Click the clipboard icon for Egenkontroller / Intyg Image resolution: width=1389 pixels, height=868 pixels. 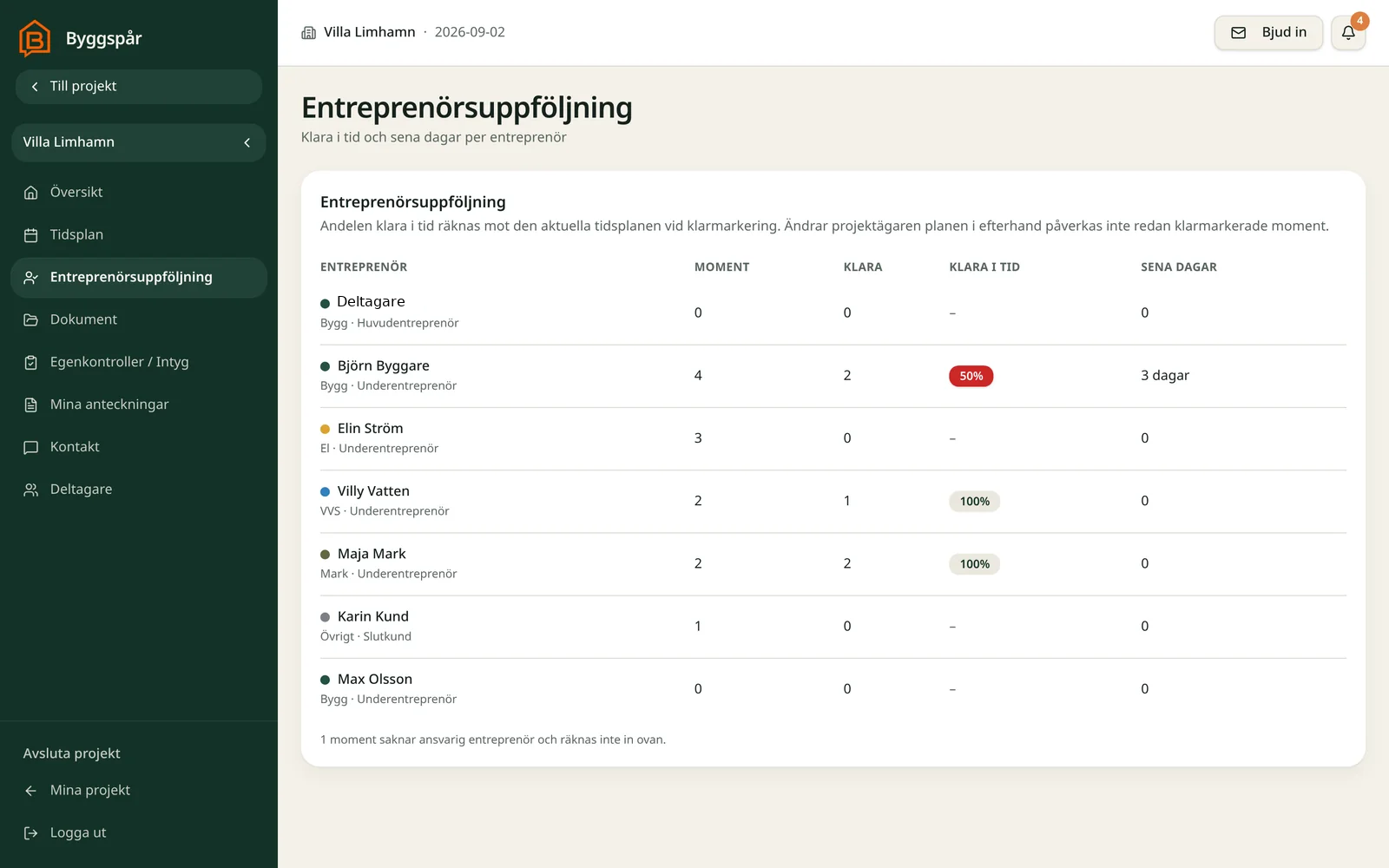tap(31, 363)
